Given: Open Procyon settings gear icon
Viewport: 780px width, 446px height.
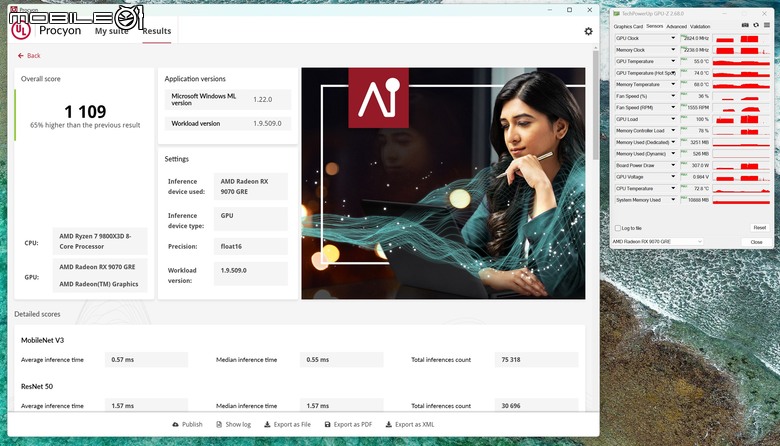Looking at the screenshot, I should click(x=588, y=31).
